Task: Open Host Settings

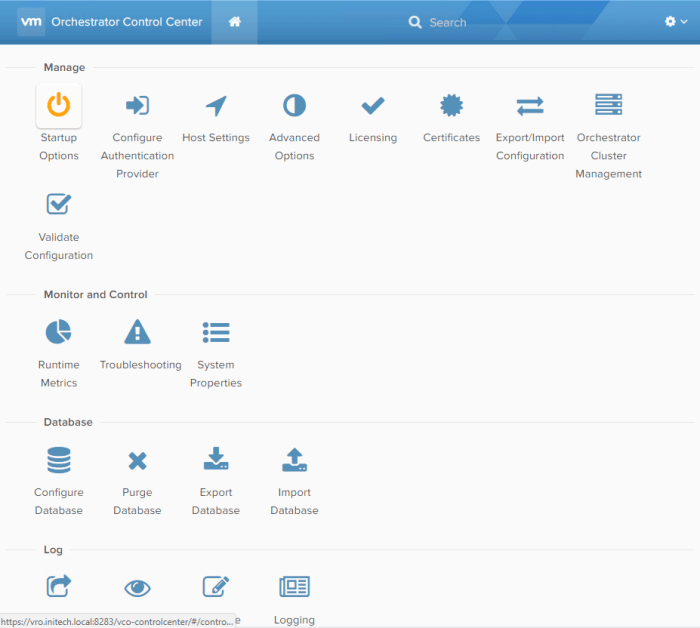Action: click(216, 106)
